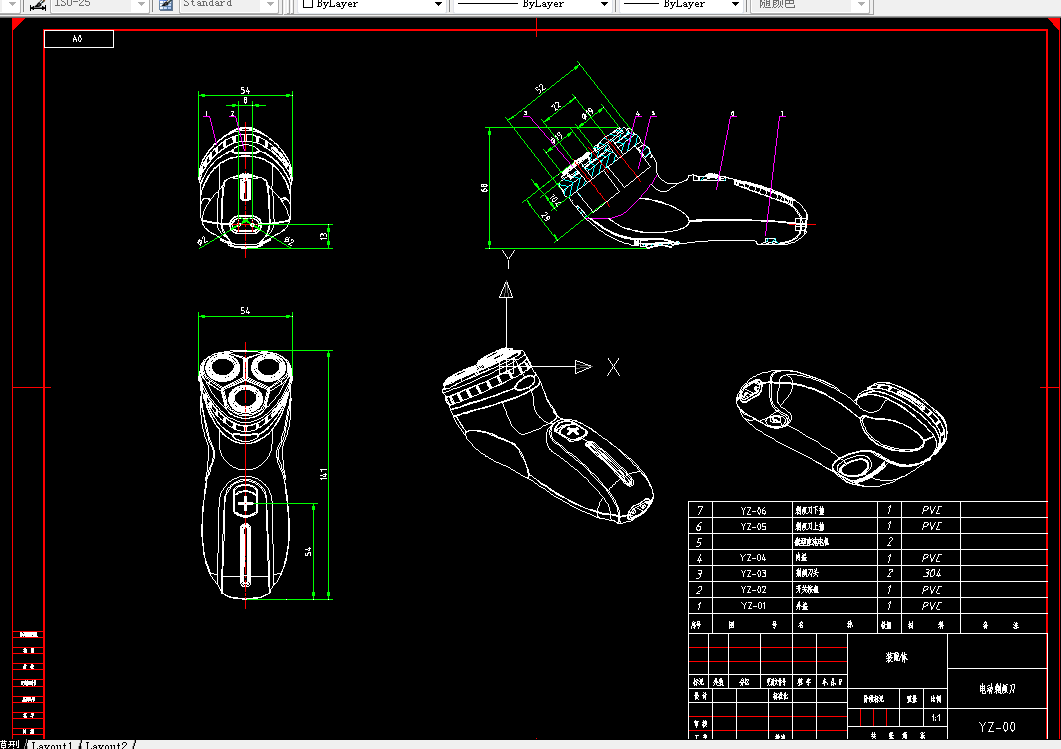
Task: Expand the ByLayer lineweight dropdown
Action: point(735,5)
